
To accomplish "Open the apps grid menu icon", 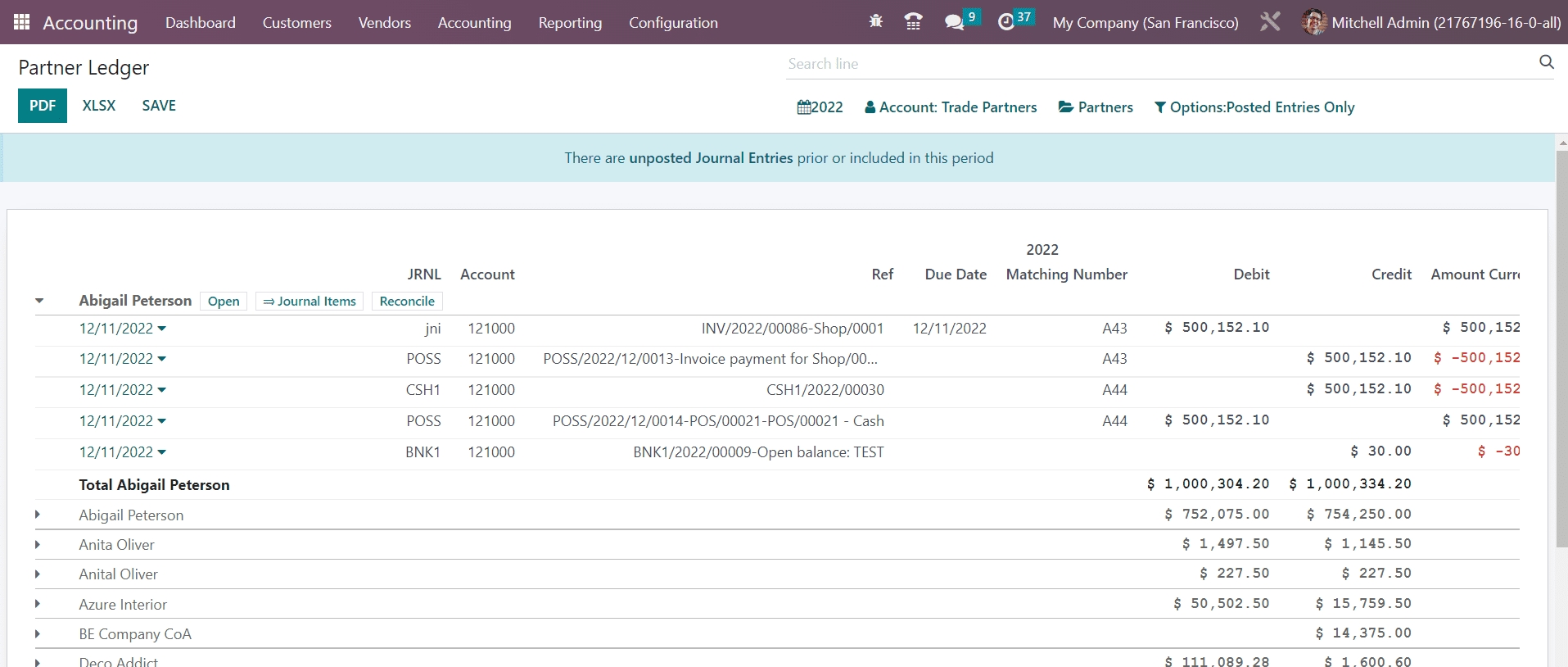I will [22, 22].
